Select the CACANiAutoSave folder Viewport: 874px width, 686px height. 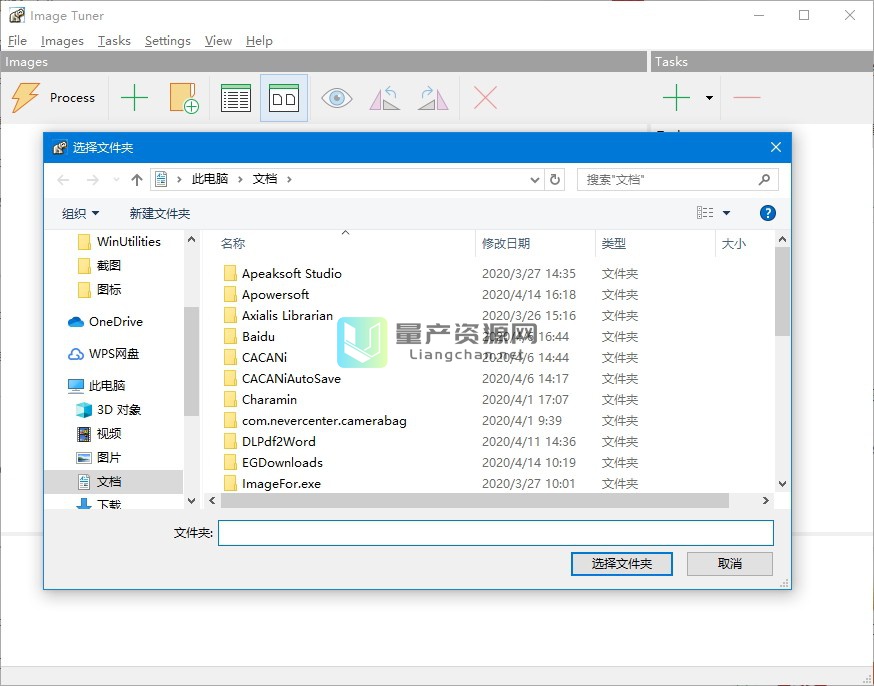(282, 379)
